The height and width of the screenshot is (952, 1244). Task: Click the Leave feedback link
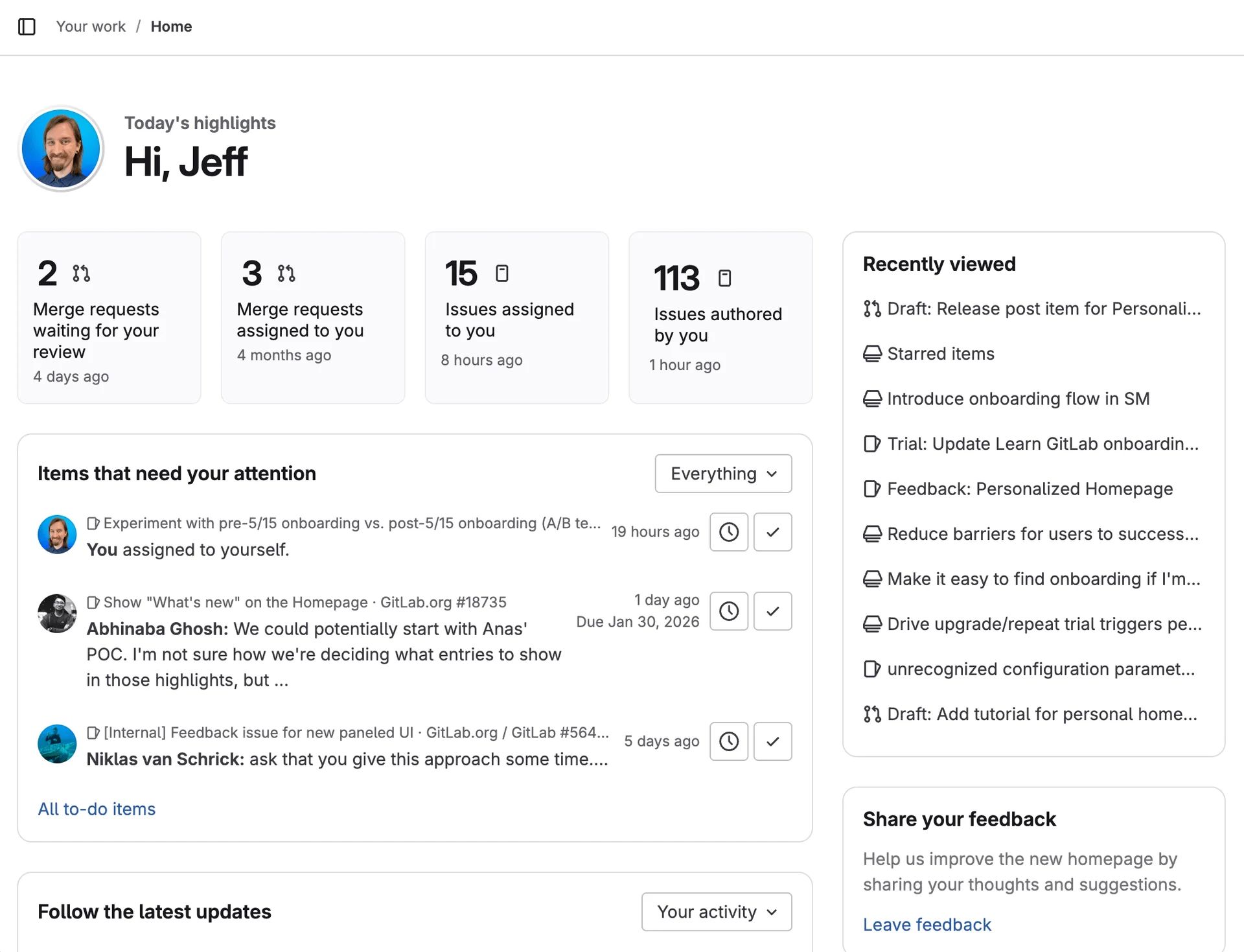[927, 925]
